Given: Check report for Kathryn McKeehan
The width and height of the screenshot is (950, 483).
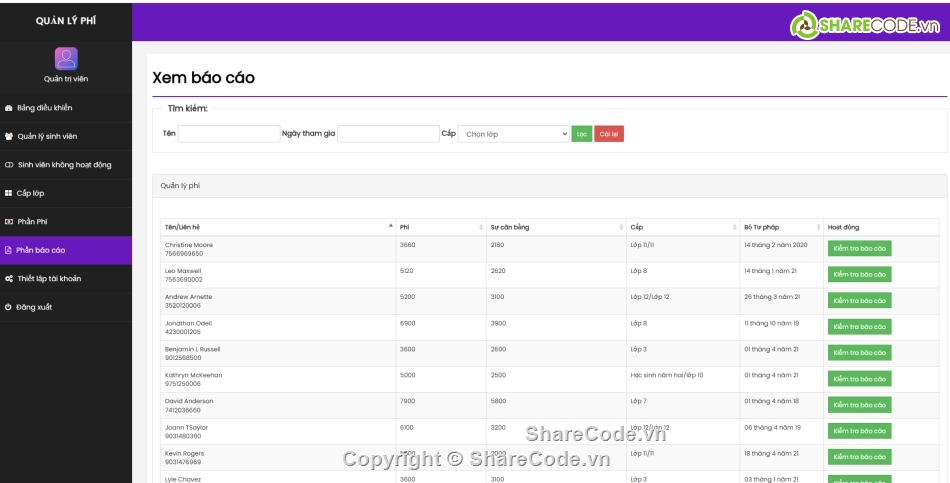Looking at the screenshot, I should [x=860, y=379].
